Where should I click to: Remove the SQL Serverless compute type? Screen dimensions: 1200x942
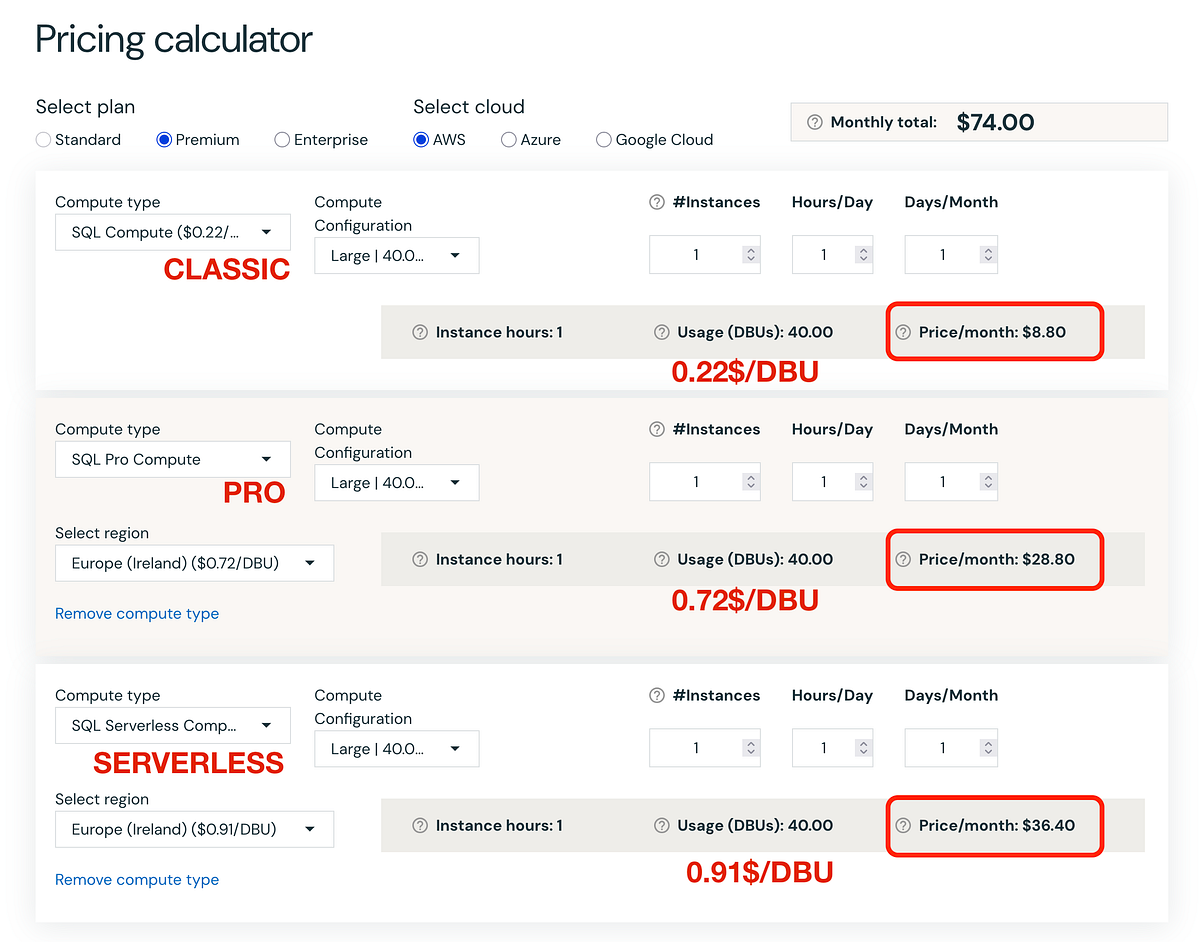136,879
